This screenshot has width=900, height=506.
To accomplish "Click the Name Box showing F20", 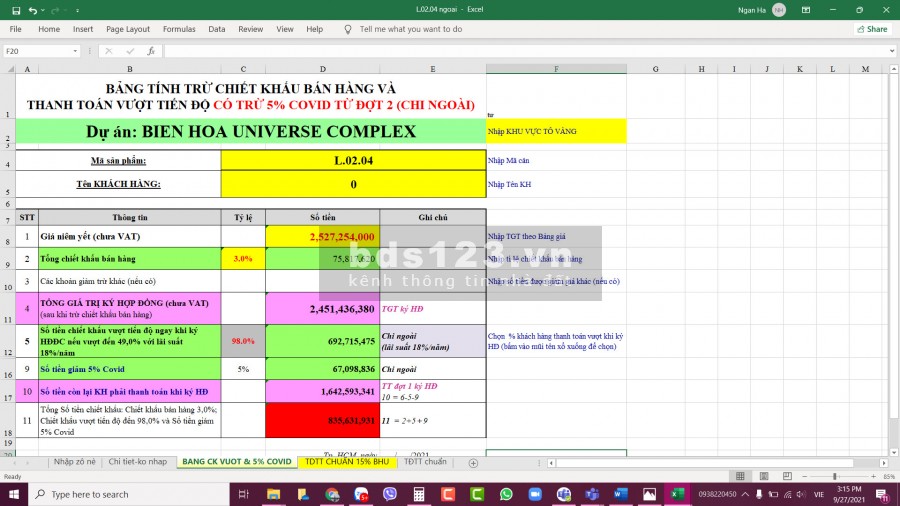I will click(36, 51).
